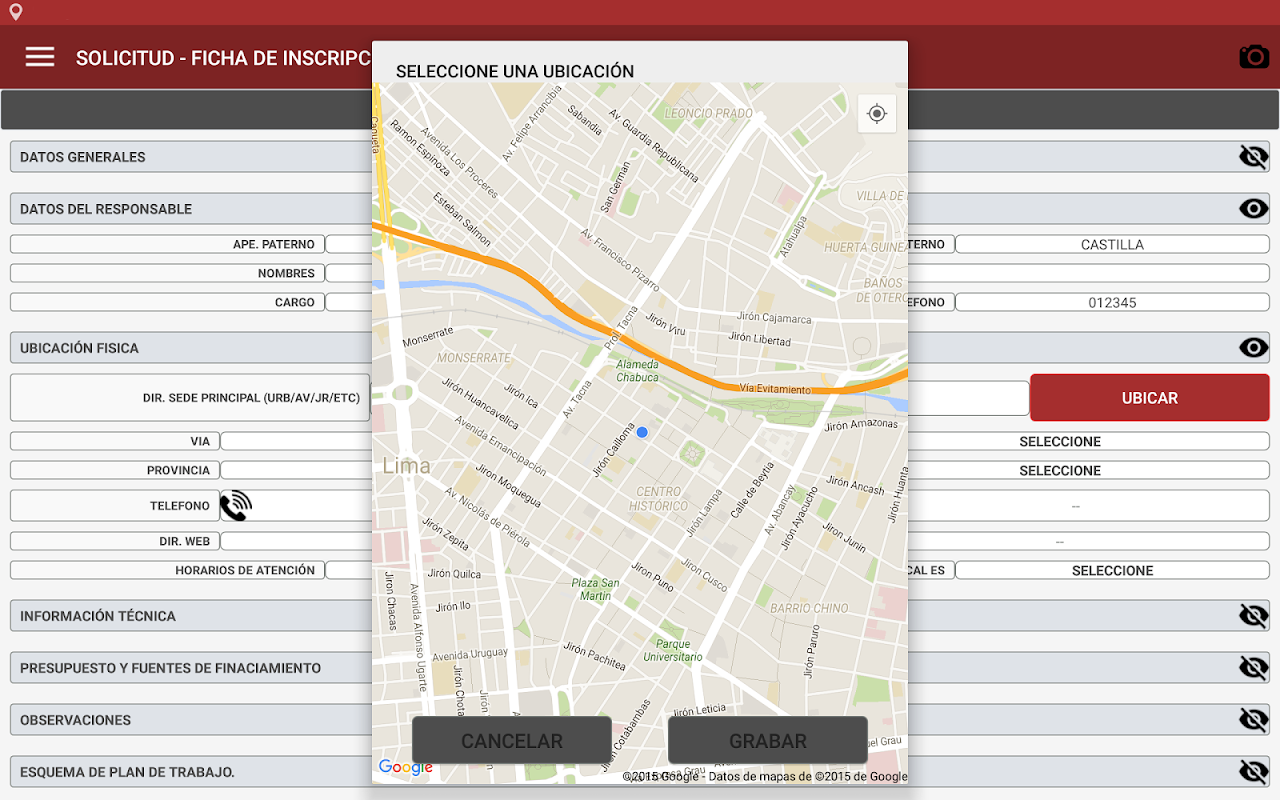Screen dimensions: 1280x800
Task: Open the SELECCIONE dropdown in the PROVINCIA row
Action: (x=1060, y=470)
